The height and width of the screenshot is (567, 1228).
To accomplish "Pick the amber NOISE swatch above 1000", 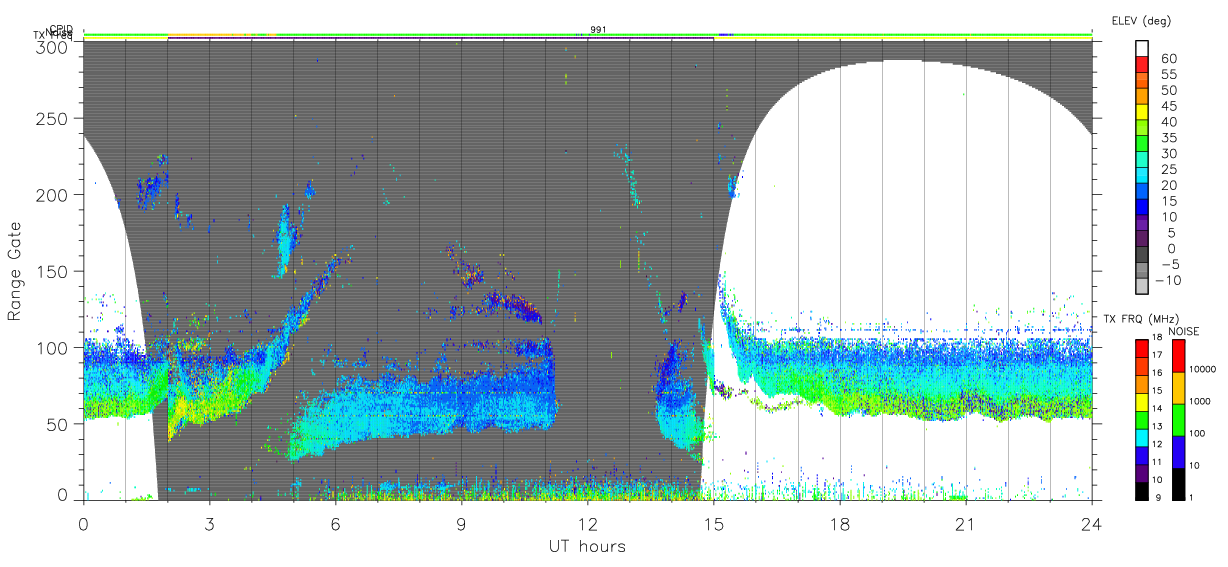I will click(x=1177, y=387).
